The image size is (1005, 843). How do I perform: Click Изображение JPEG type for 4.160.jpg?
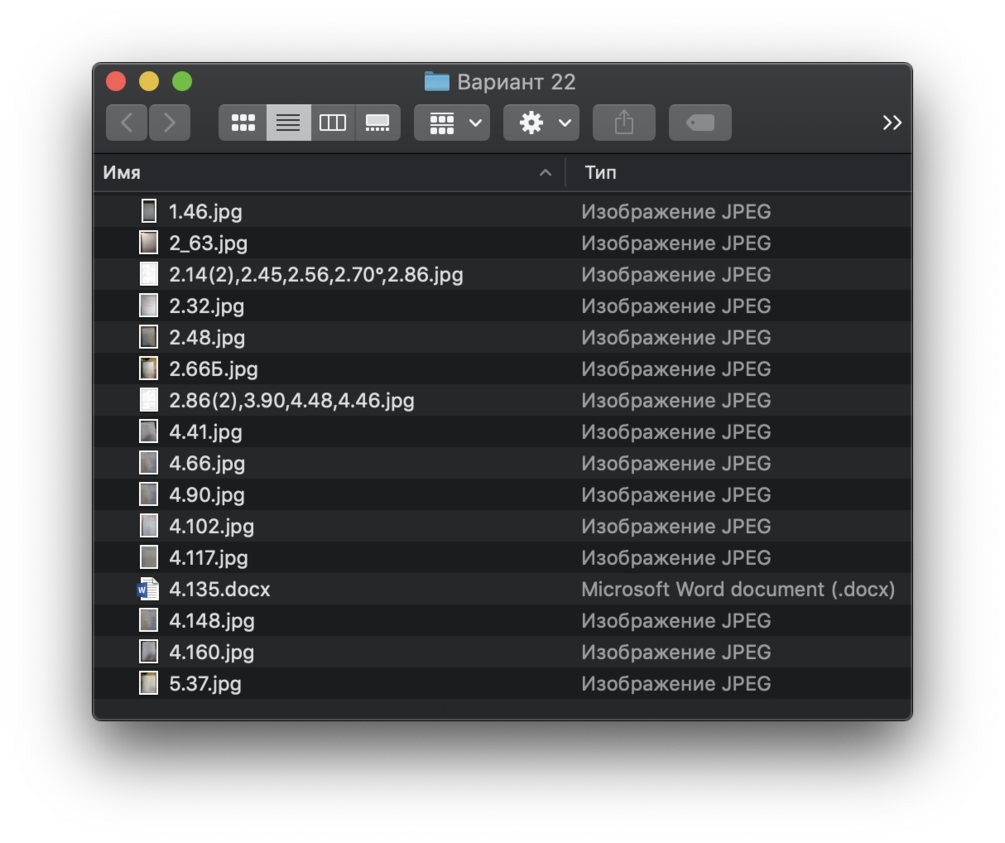(x=676, y=652)
